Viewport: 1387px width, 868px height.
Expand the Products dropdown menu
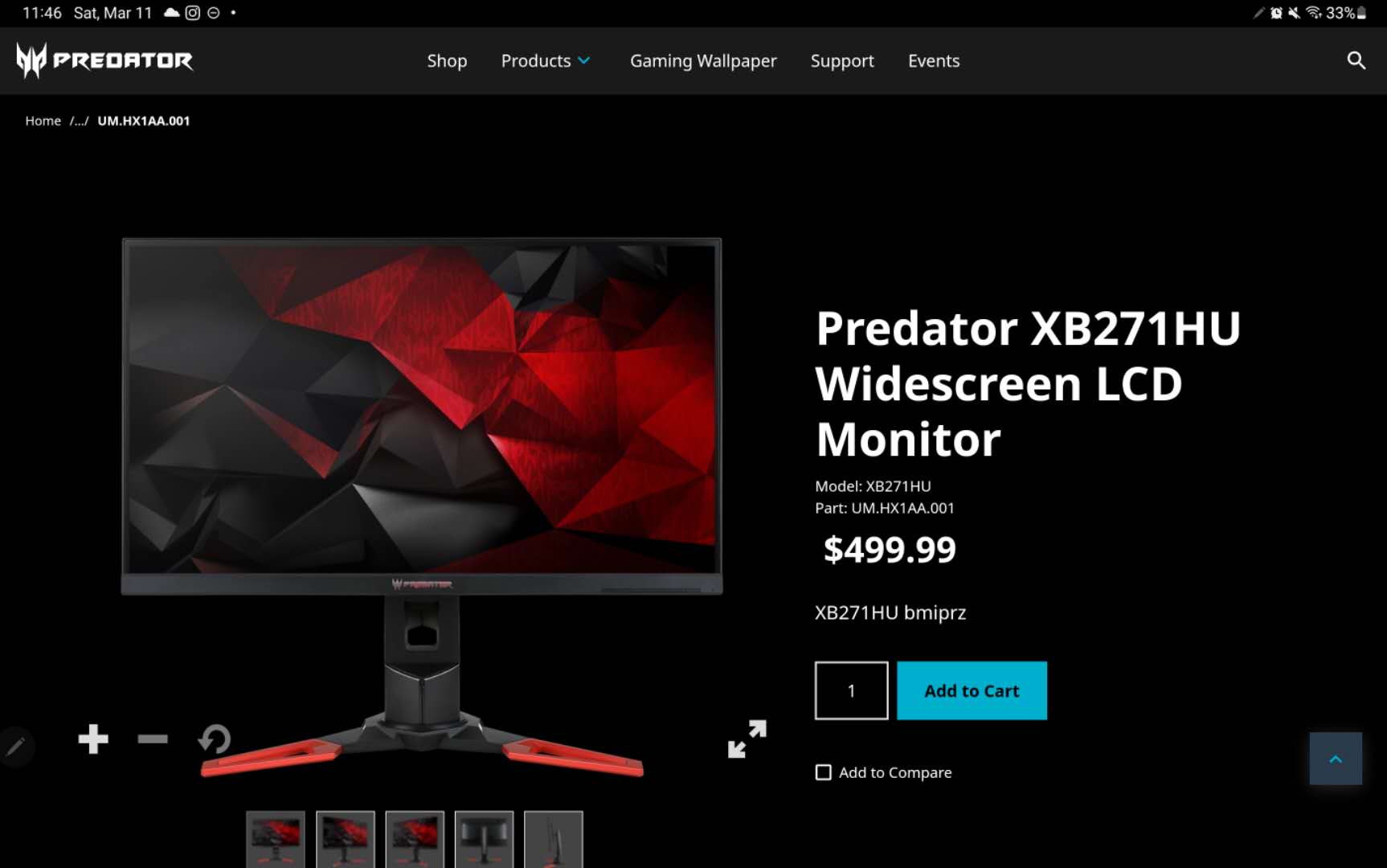tap(546, 61)
